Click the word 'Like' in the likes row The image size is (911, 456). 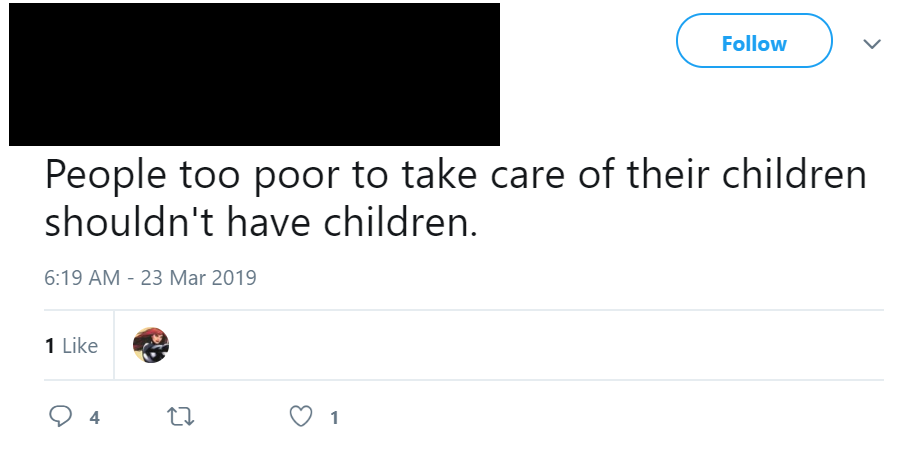[x=80, y=346]
